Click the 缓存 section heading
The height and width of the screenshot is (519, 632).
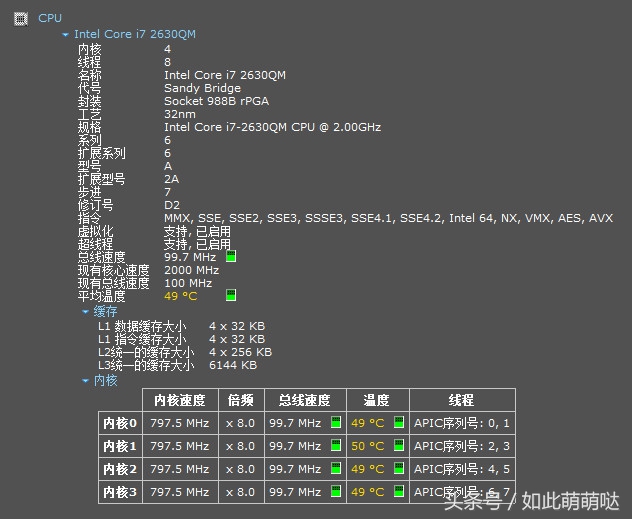pos(106,311)
